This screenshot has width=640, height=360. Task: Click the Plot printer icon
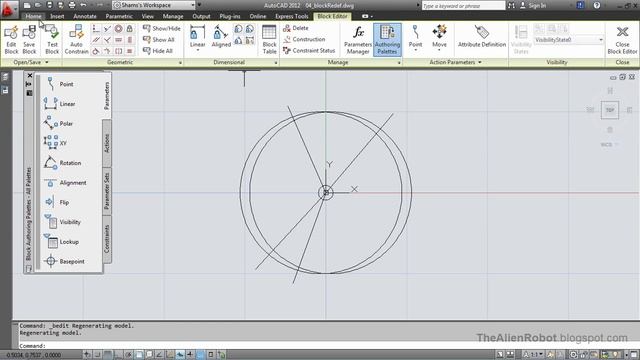pos(72,5)
